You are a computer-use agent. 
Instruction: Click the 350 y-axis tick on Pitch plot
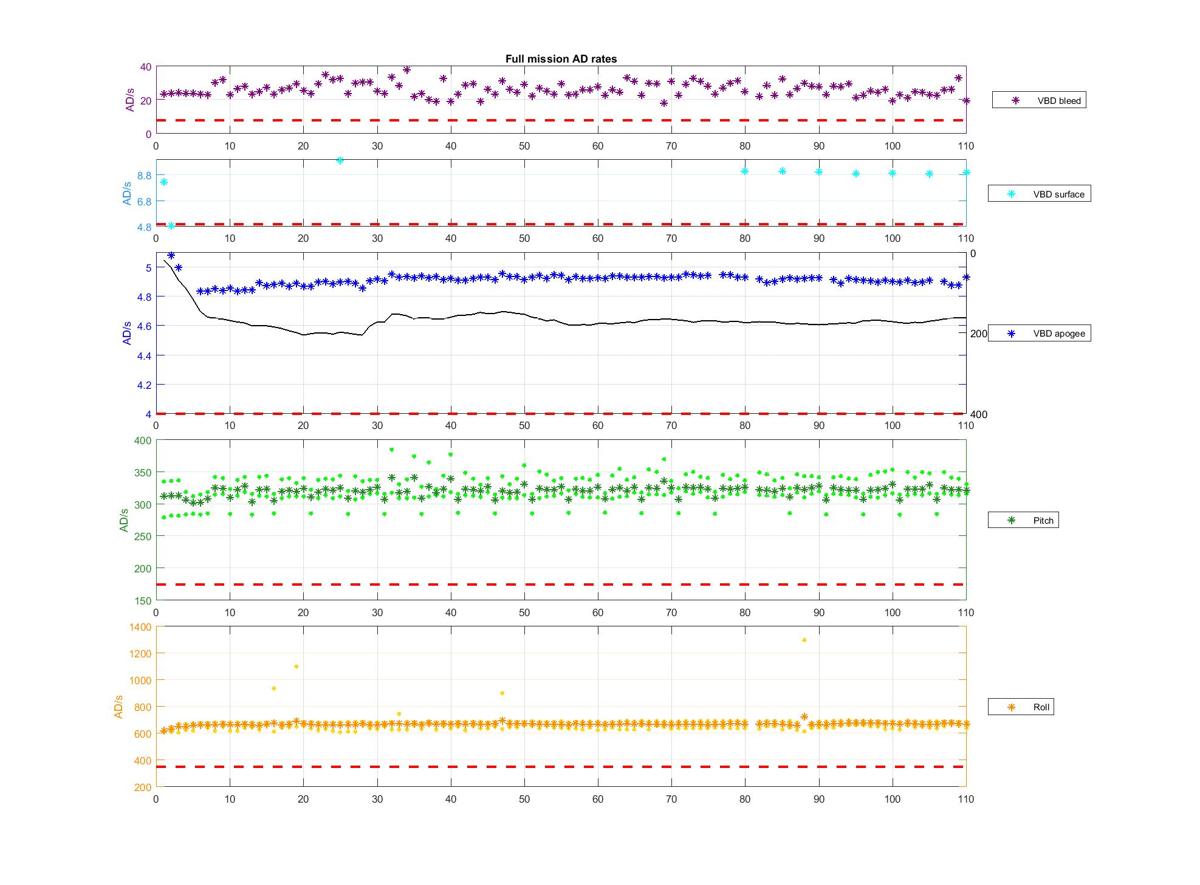tap(143, 472)
